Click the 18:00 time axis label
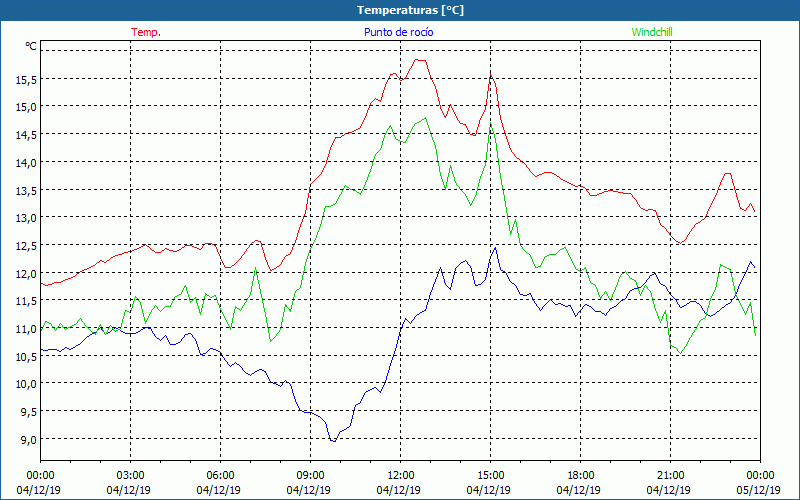Screen dimensions: 800x500 [x=581, y=476]
